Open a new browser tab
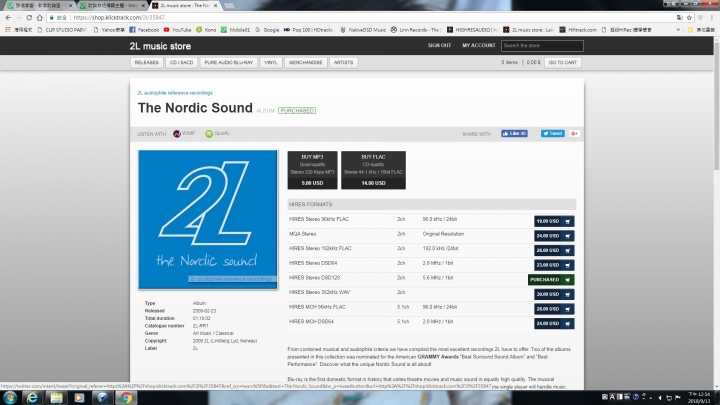Image resolution: width=720 pixels, height=405 pixels. pyautogui.click(x=229, y=6)
